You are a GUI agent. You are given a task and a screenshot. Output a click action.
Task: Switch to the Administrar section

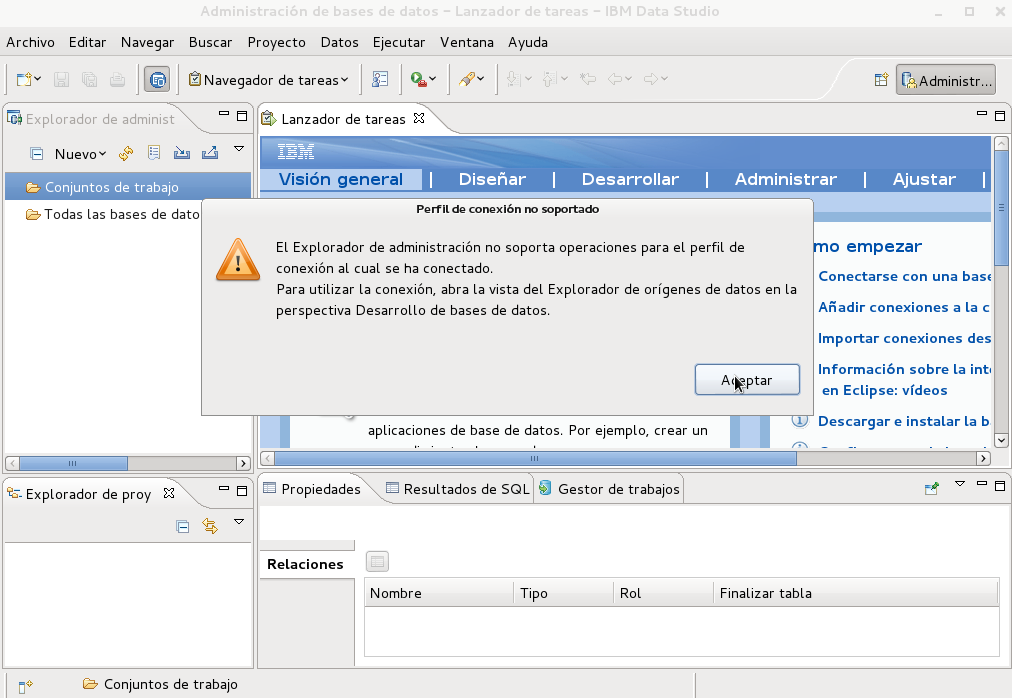[785, 180]
